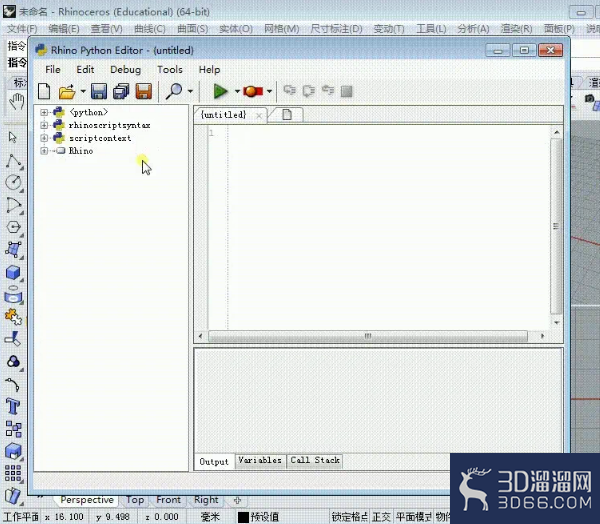Open the dropdown arrow next to Search magnifier
This screenshot has height=524, width=600.
point(190,91)
